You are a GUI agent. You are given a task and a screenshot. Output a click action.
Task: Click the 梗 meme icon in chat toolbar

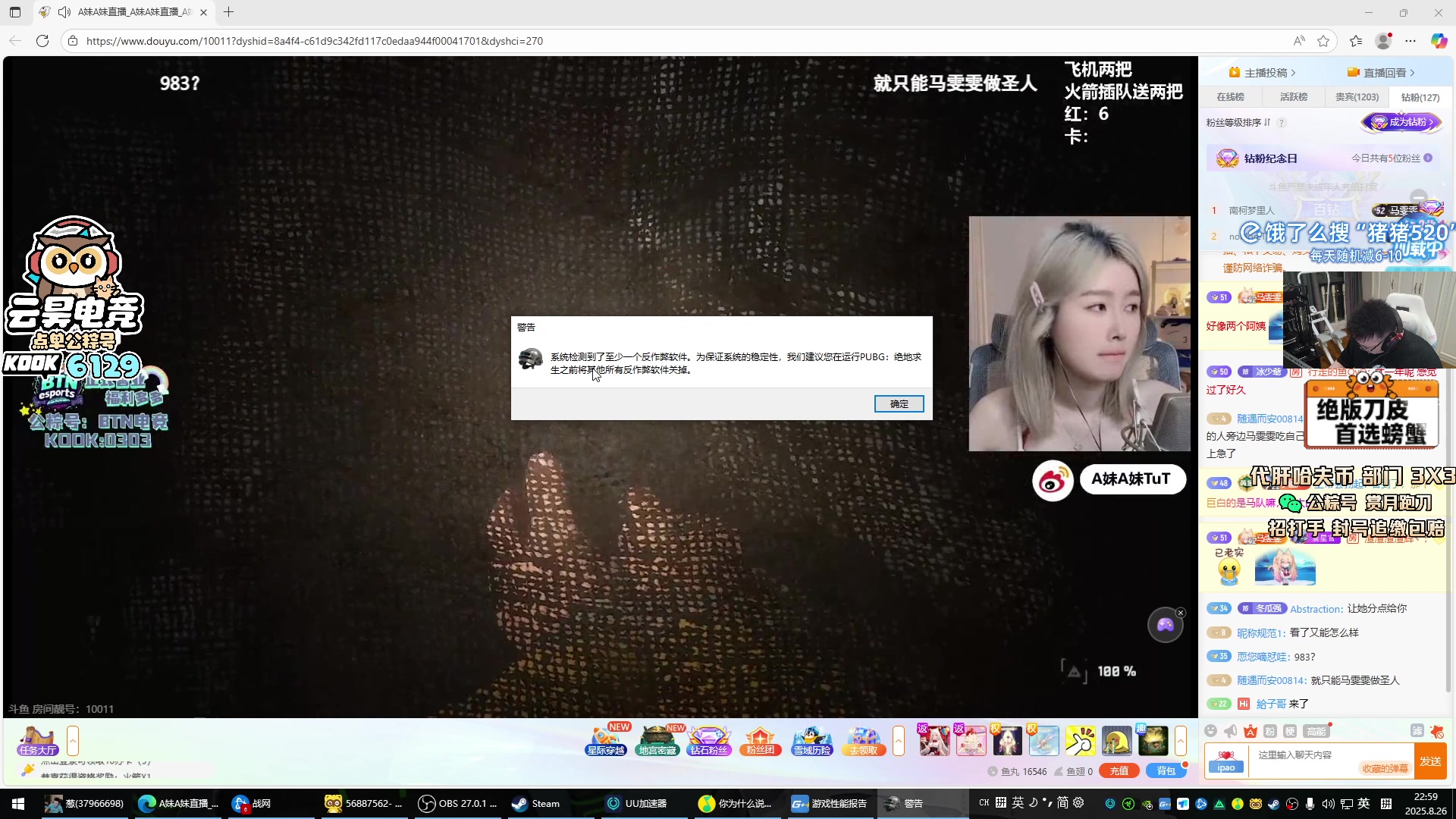tap(1290, 731)
